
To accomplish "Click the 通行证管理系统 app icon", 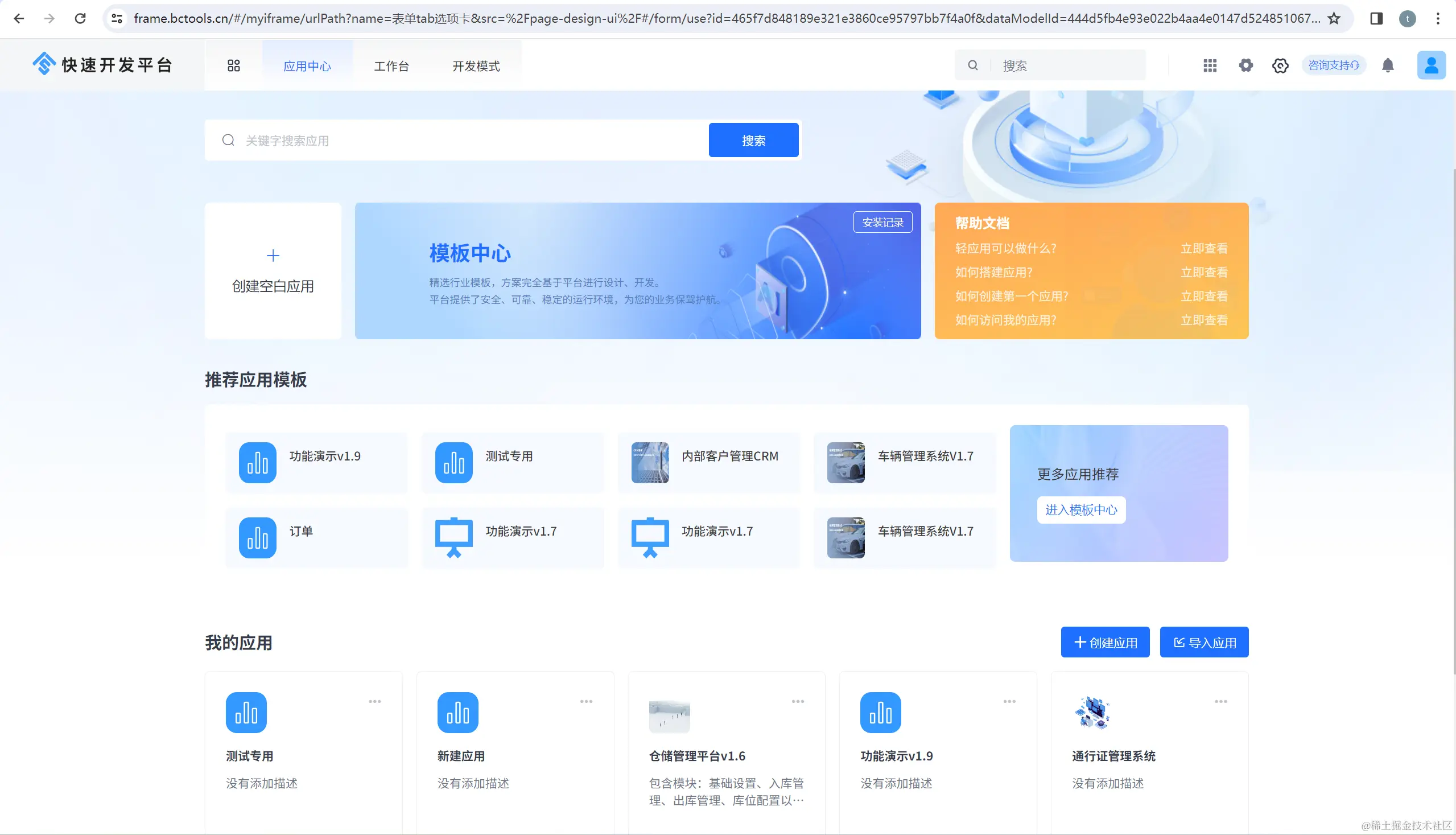I will pos(1092,712).
